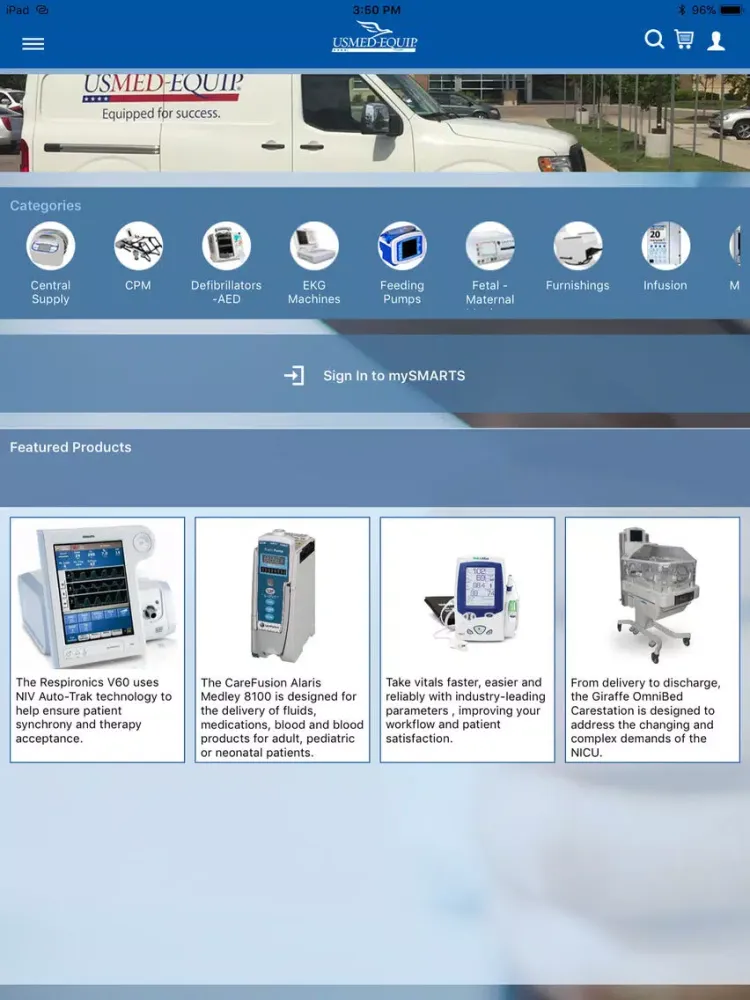The height and width of the screenshot is (1000, 750).
Task: Select the Feeding Pumps category icon
Action: [x=402, y=246]
